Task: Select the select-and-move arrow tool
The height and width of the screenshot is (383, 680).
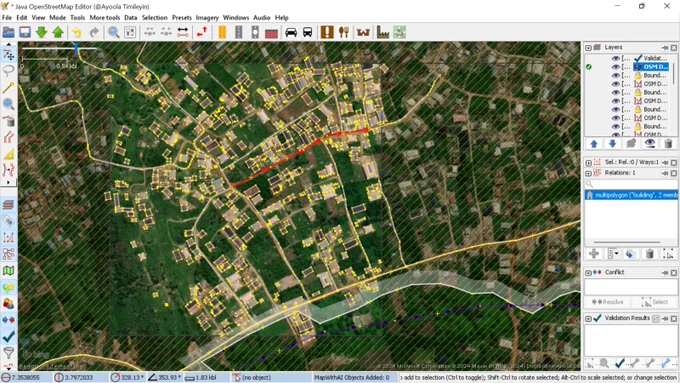Action: pyautogui.click(x=8, y=54)
